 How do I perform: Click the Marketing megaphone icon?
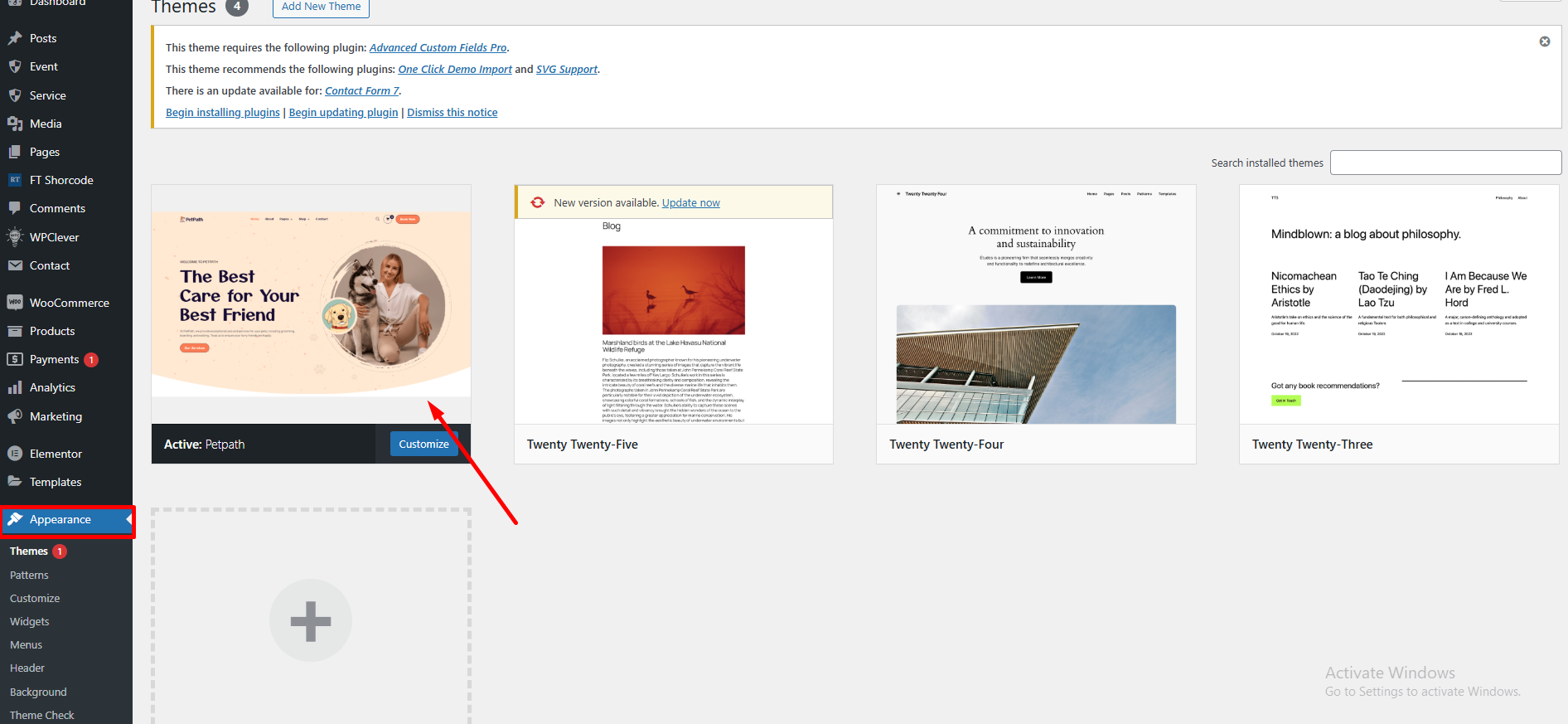click(x=15, y=416)
